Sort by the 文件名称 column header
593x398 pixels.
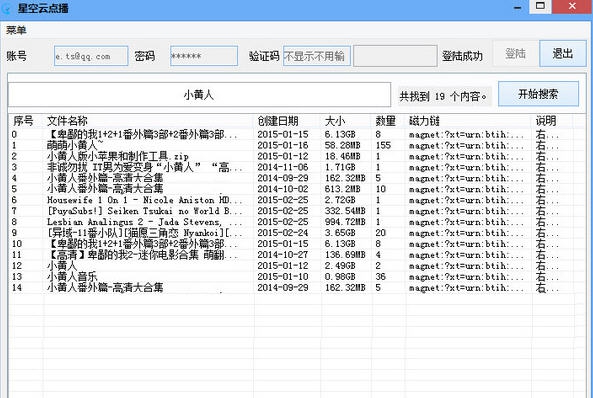coord(67,121)
